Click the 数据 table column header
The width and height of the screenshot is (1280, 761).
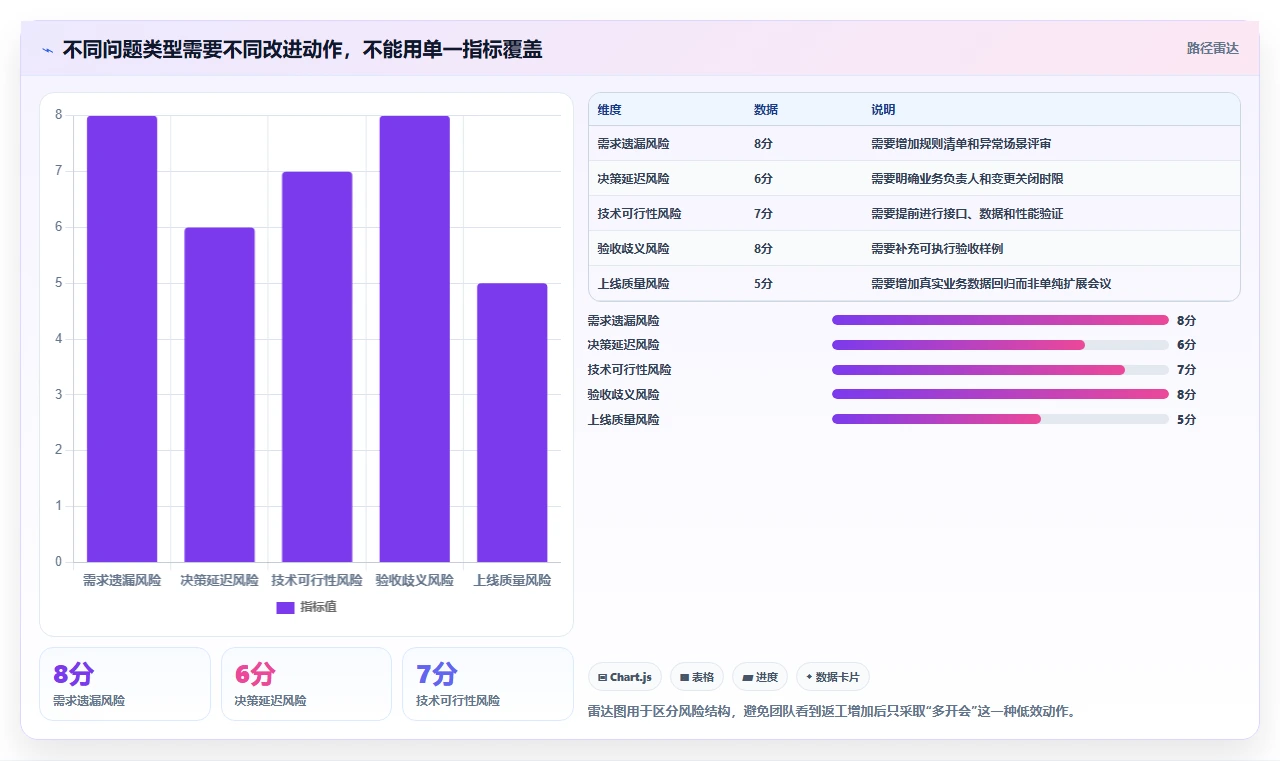(766, 110)
